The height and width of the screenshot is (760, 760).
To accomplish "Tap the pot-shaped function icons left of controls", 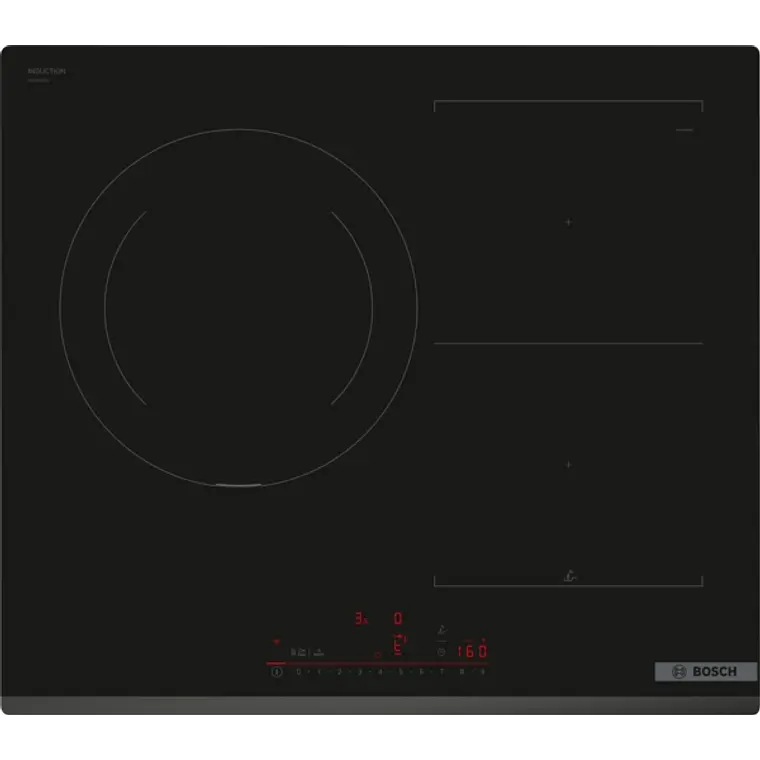I will tap(298, 652).
